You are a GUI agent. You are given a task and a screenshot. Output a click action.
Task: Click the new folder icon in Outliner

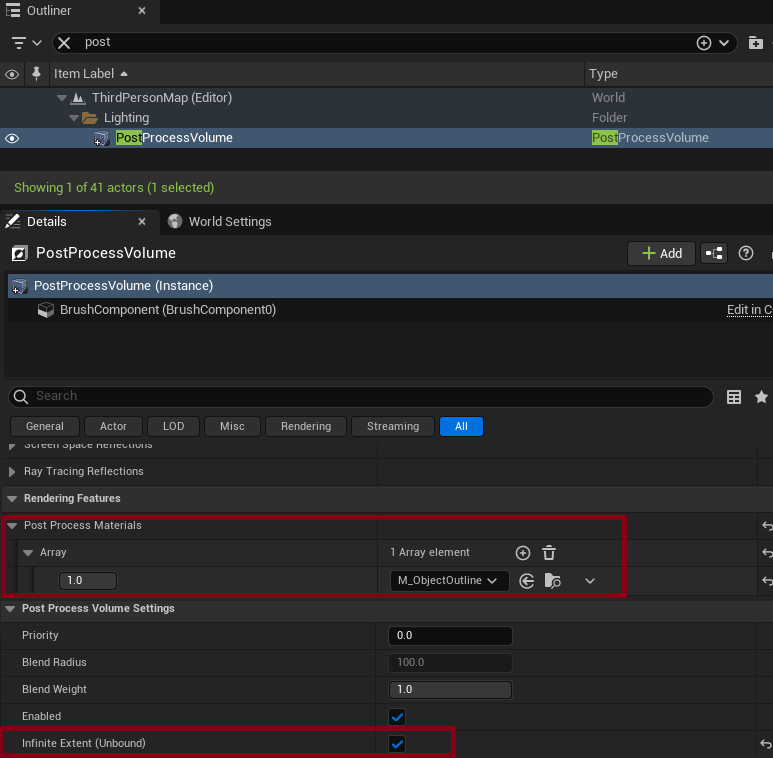755,43
